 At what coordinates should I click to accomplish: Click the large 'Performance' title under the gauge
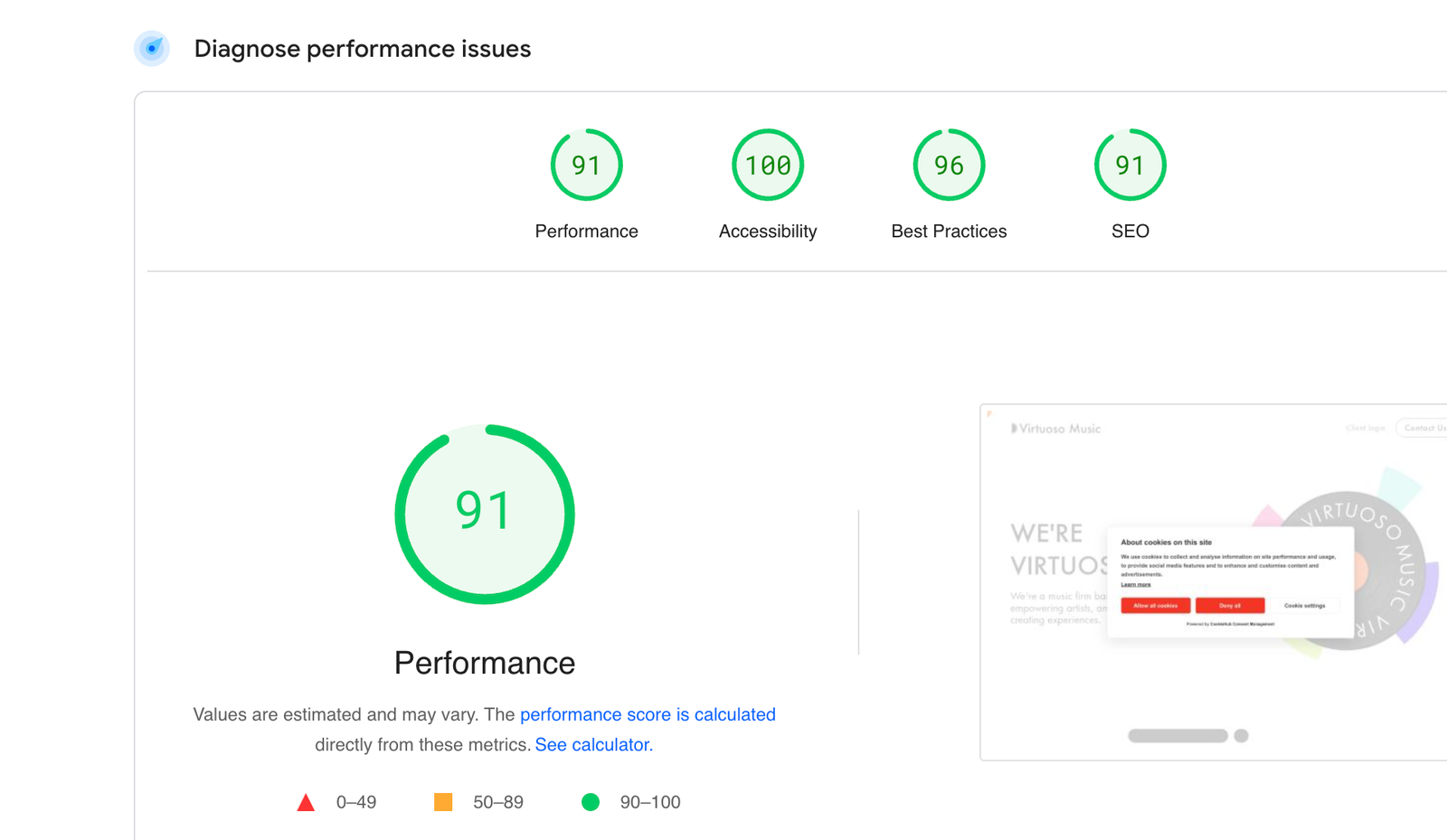coord(485,663)
